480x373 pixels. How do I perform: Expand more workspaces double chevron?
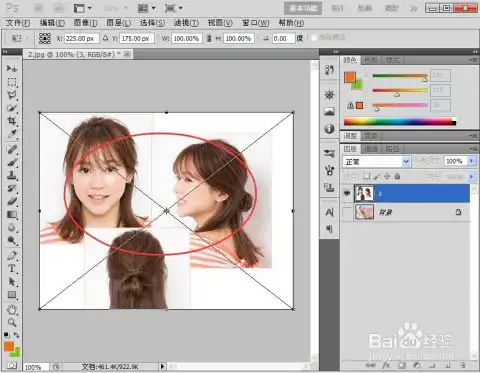click(414, 8)
